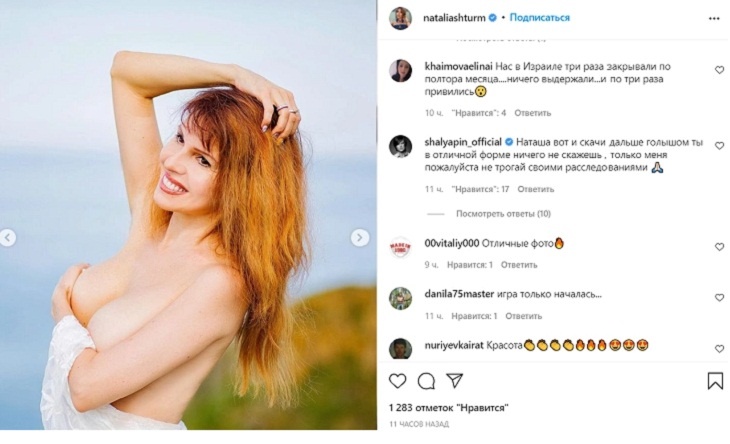The width and height of the screenshot is (730, 444).
Task: Go to previous photo with left arrow
Action: click(8, 238)
